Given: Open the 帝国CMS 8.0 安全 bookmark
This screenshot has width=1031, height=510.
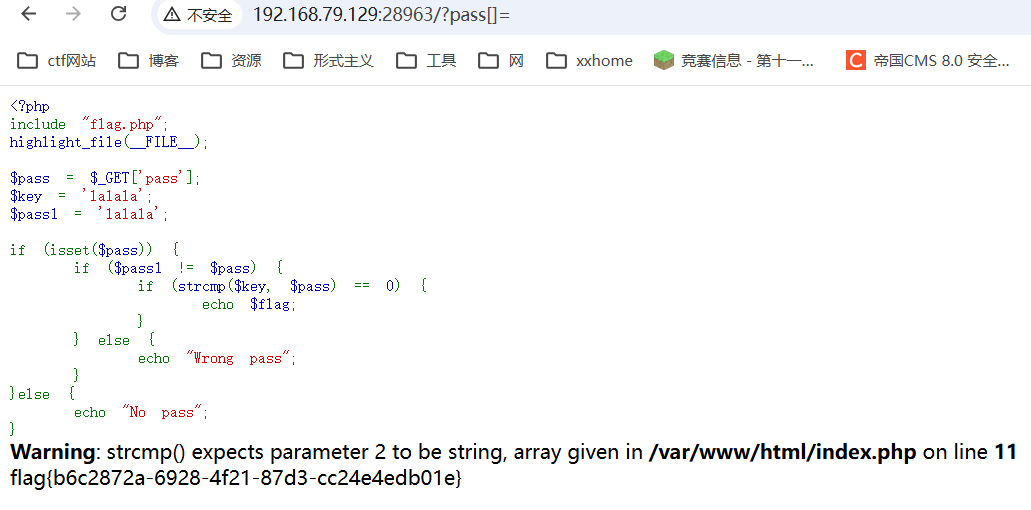Looking at the screenshot, I should [928, 61].
